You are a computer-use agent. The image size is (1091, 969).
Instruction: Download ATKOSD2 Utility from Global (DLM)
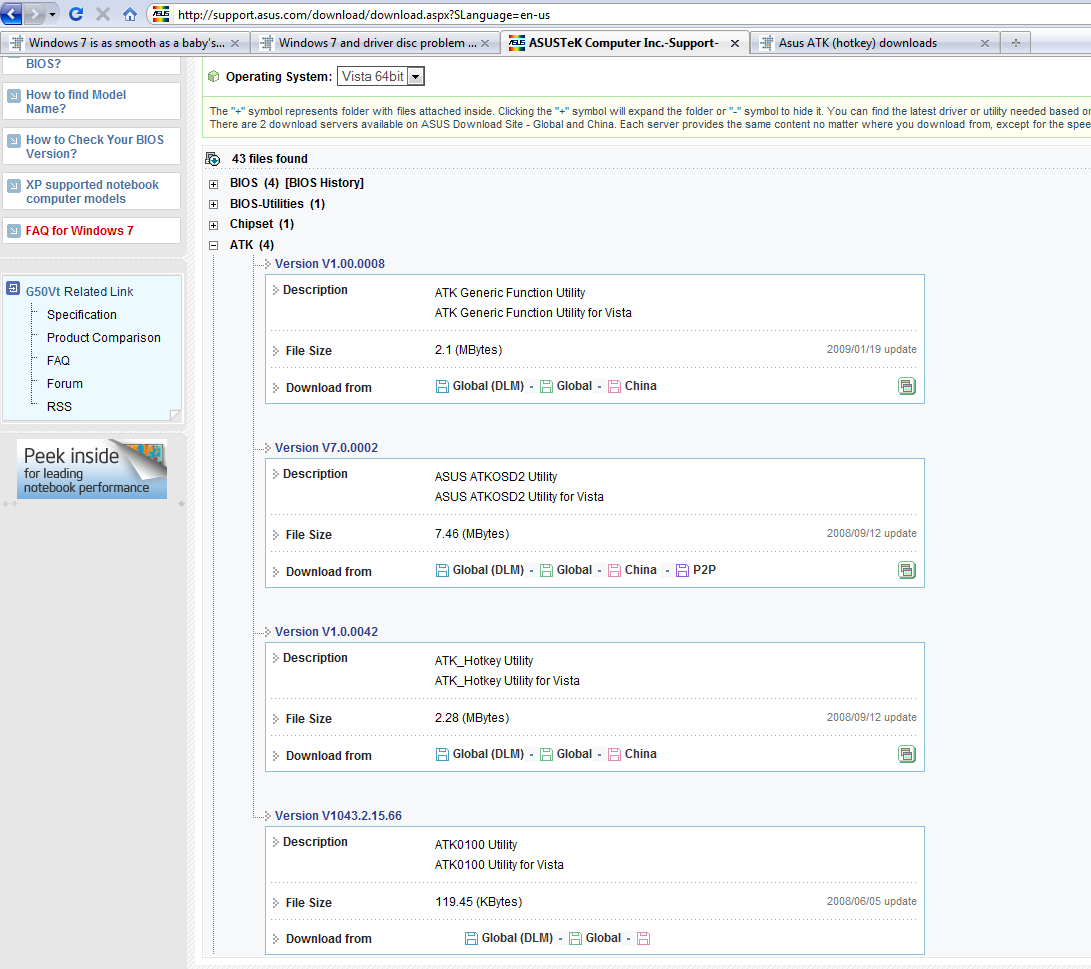(480, 570)
